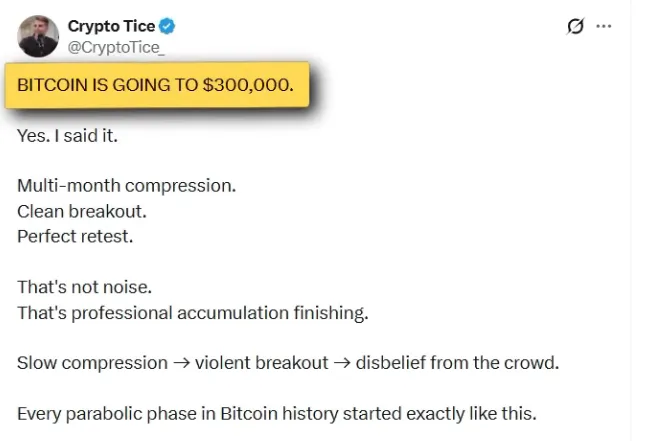Viewport: 645px width, 441px height.
Task: Open the Crypto Tice profile avatar
Action: tap(38, 36)
